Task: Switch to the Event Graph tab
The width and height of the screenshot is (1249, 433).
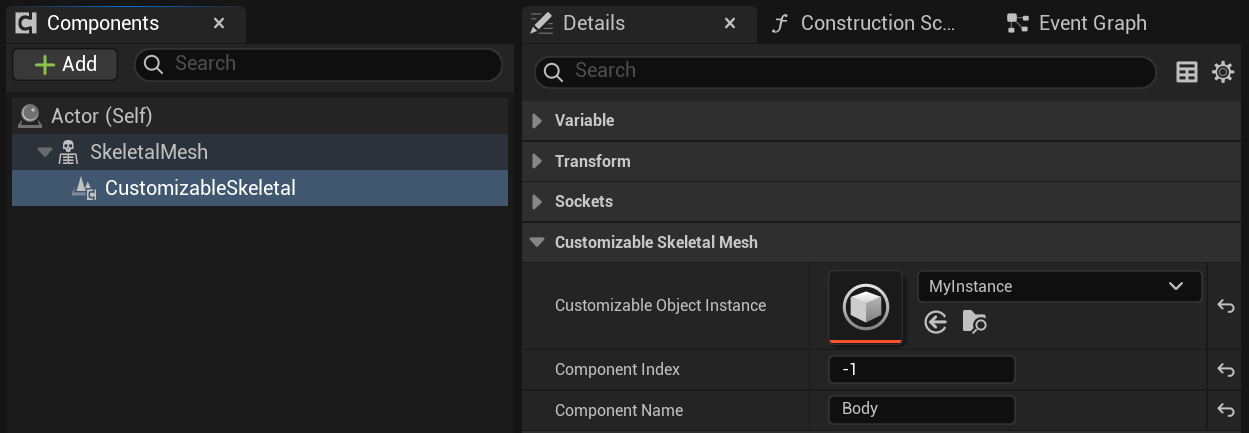Action: coord(1077,23)
